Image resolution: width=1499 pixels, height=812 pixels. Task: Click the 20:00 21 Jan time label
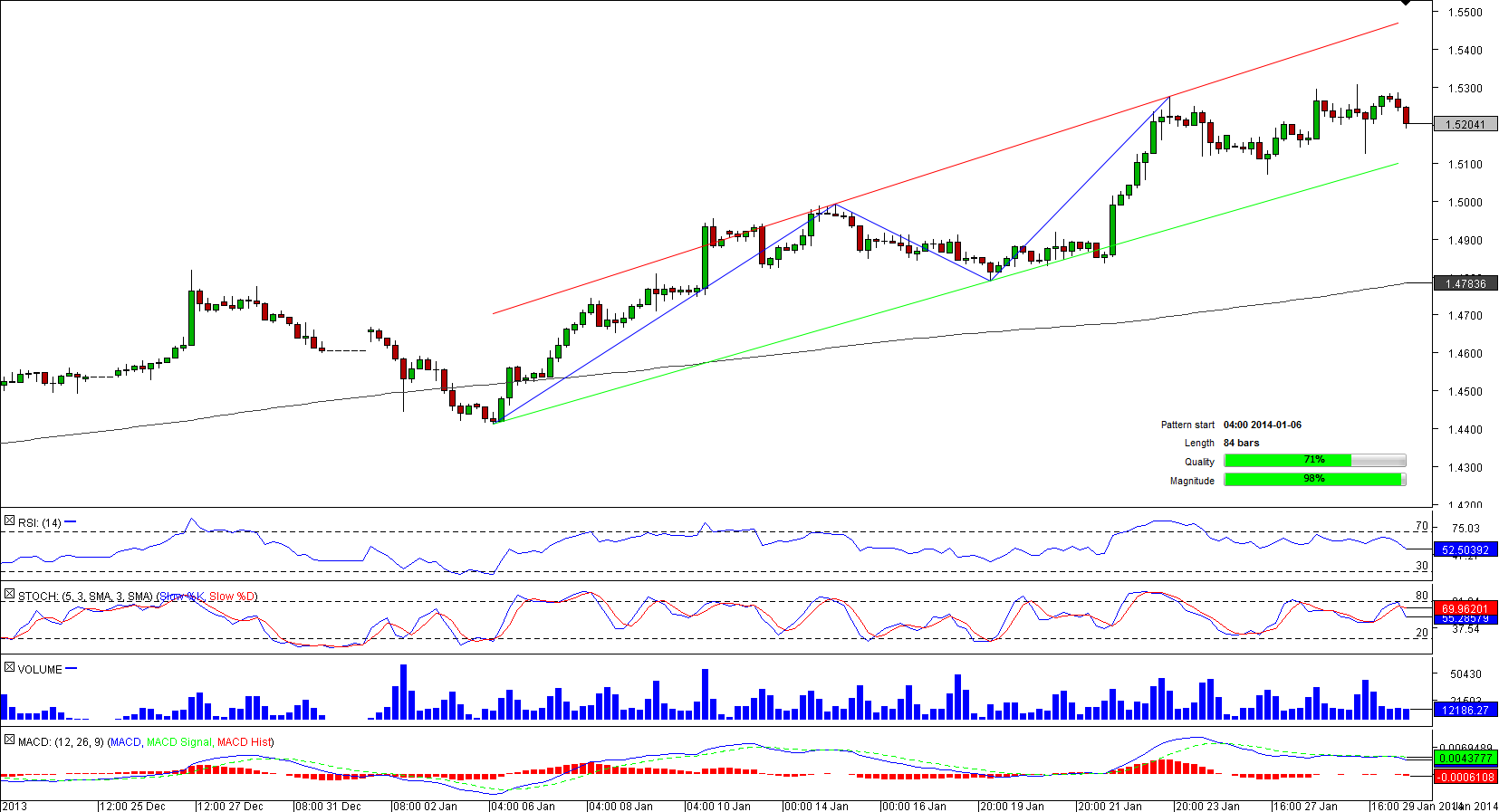1110,807
